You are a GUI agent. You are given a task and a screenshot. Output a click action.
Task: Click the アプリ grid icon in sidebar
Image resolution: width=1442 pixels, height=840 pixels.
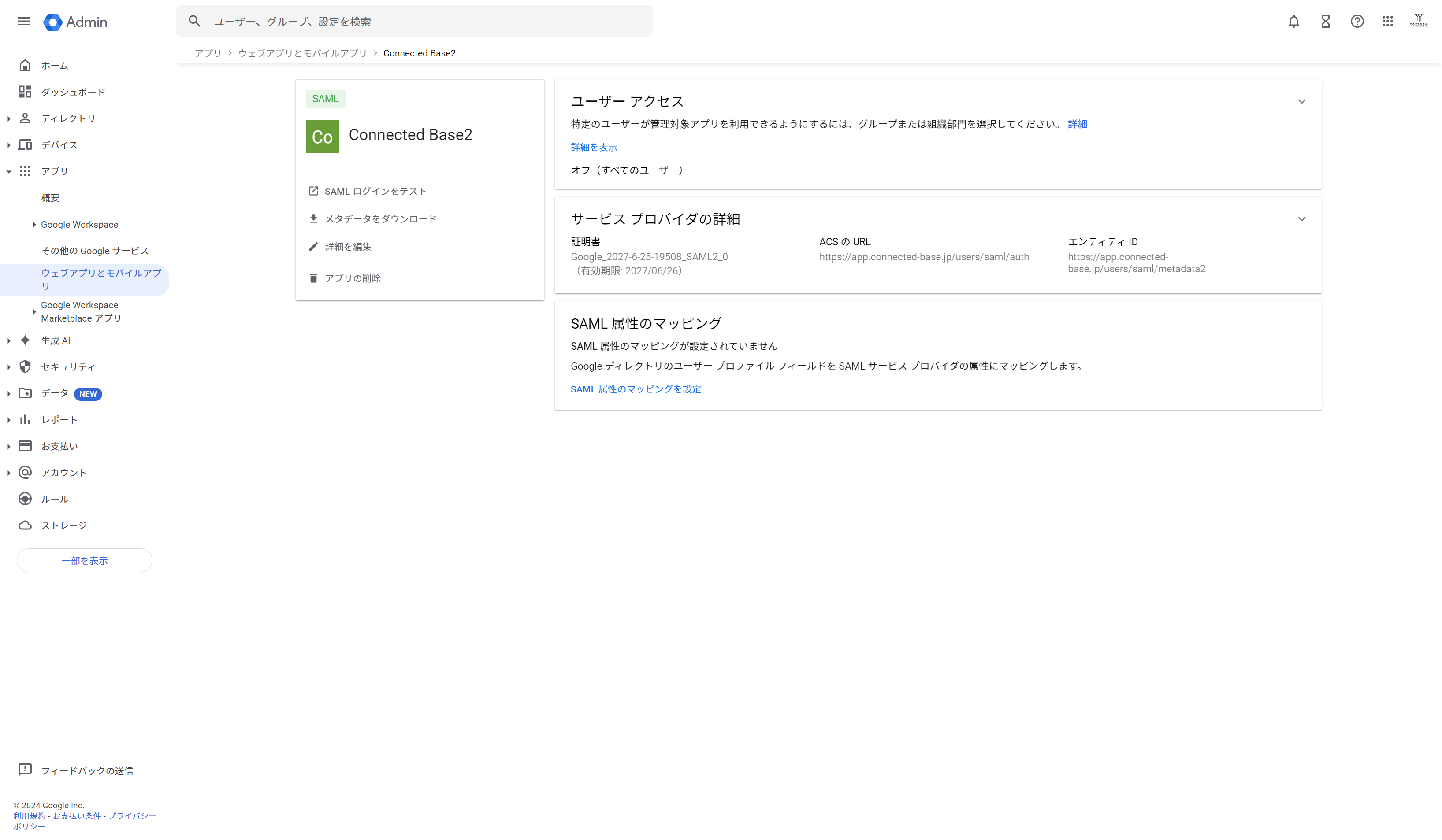pyautogui.click(x=25, y=171)
